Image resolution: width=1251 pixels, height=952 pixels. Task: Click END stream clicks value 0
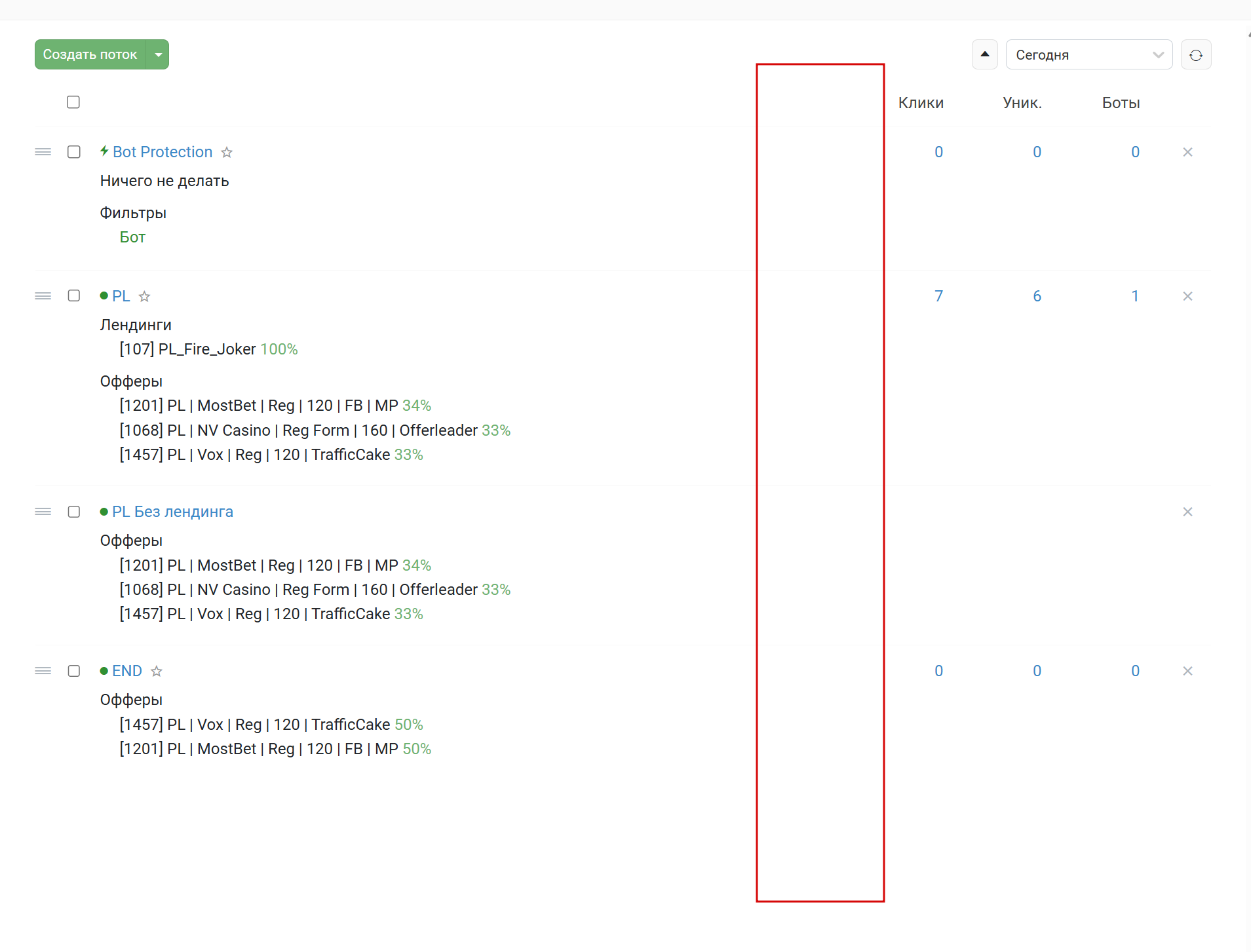tap(938, 671)
